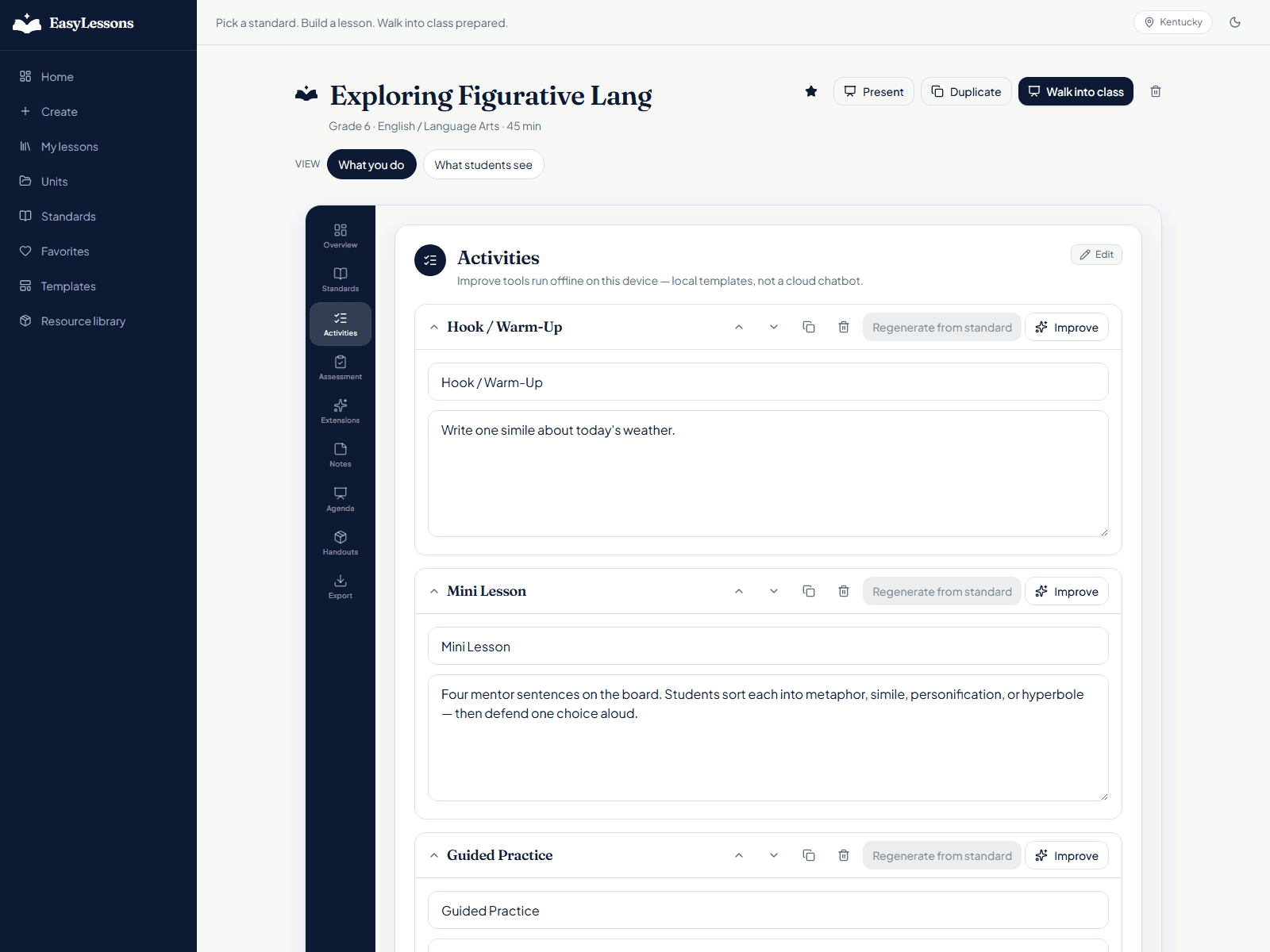Image resolution: width=1270 pixels, height=952 pixels.
Task: Move Mini Lesson activity down
Action: [x=774, y=591]
